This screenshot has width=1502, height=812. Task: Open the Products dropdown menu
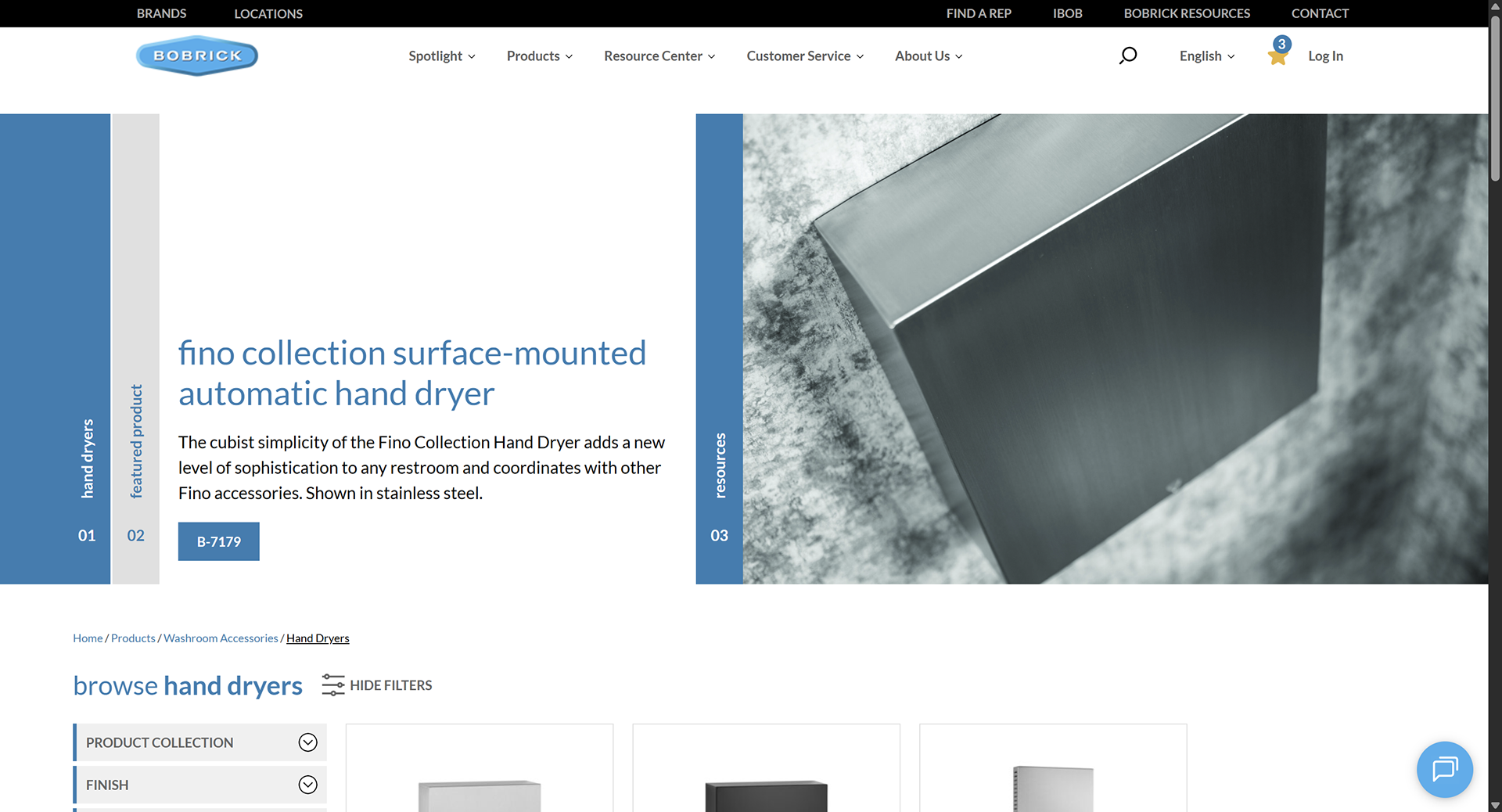point(540,56)
